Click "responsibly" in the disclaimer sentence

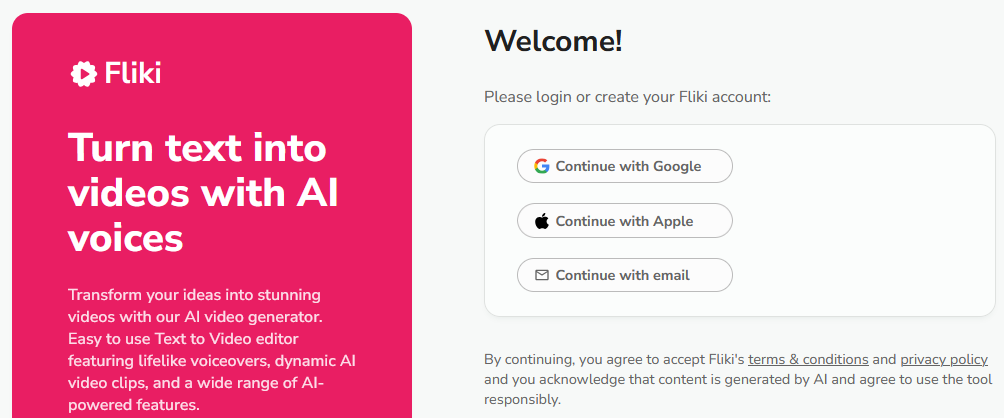tap(523, 400)
